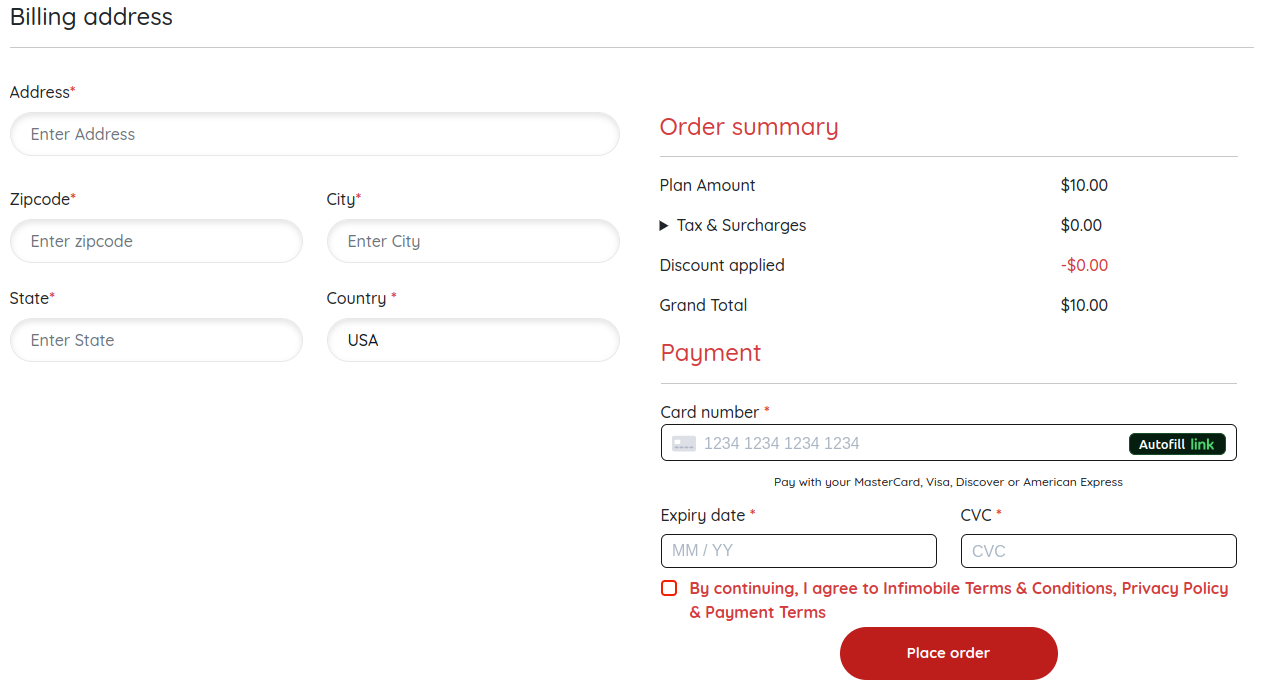Expand the Tax & Surcharges details
1262x690 pixels.
[664, 226]
